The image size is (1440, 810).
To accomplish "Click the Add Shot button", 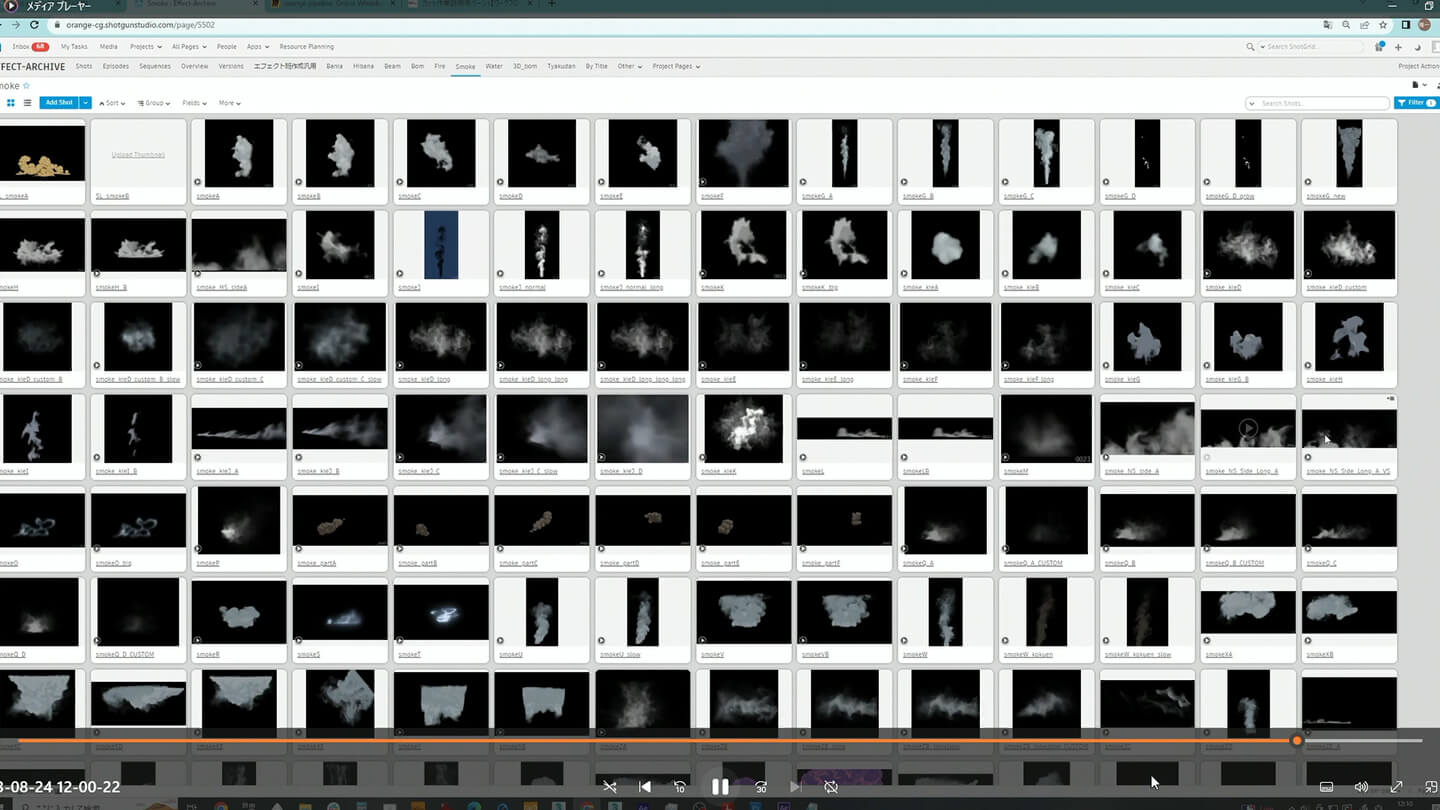I will pos(59,103).
